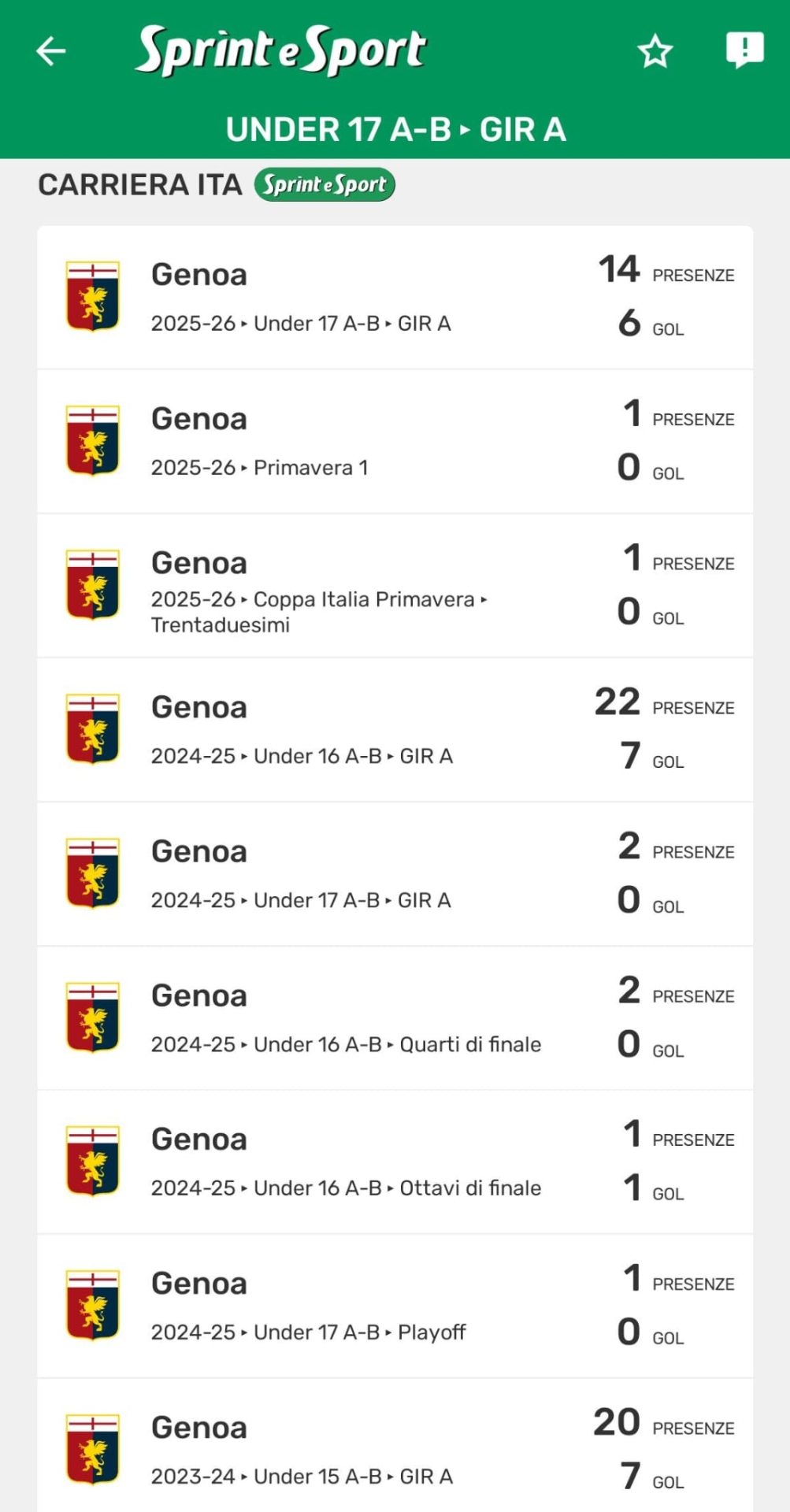Tap Genoa crest in 2025-26 Under 17 row
The width and height of the screenshot is (790, 1512).
click(93, 296)
